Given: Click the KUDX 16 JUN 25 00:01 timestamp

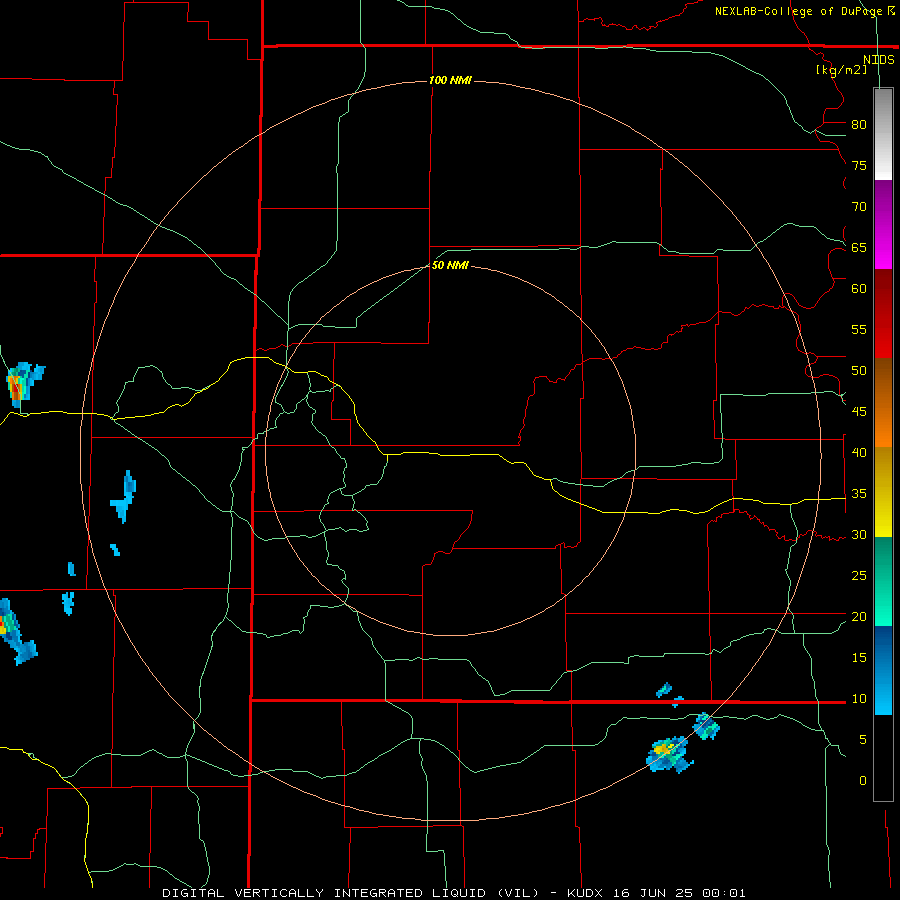Looking at the screenshot, I should pos(656,893).
